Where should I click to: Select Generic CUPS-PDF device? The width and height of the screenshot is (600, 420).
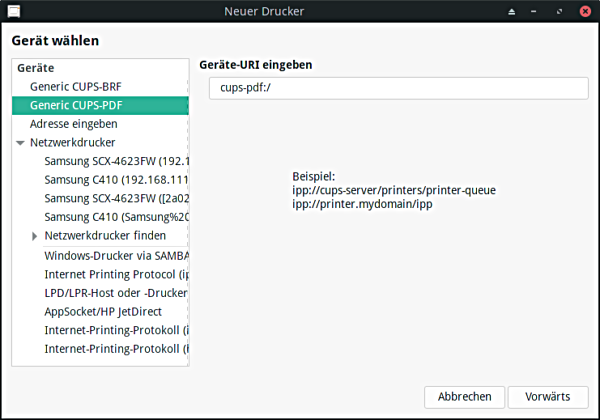[75, 106]
